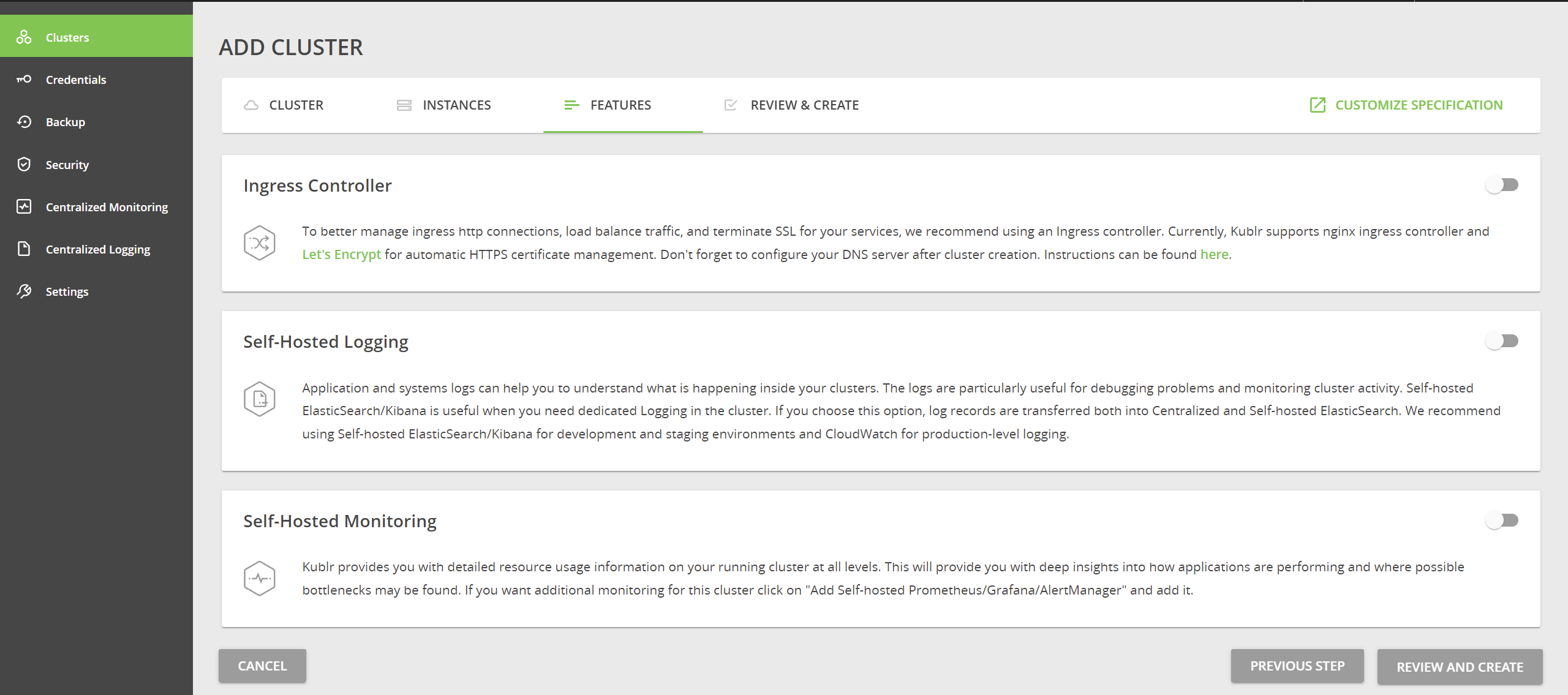Click the Settings wrench icon
Image resolution: width=1568 pixels, height=695 pixels.
pos(24,291)
